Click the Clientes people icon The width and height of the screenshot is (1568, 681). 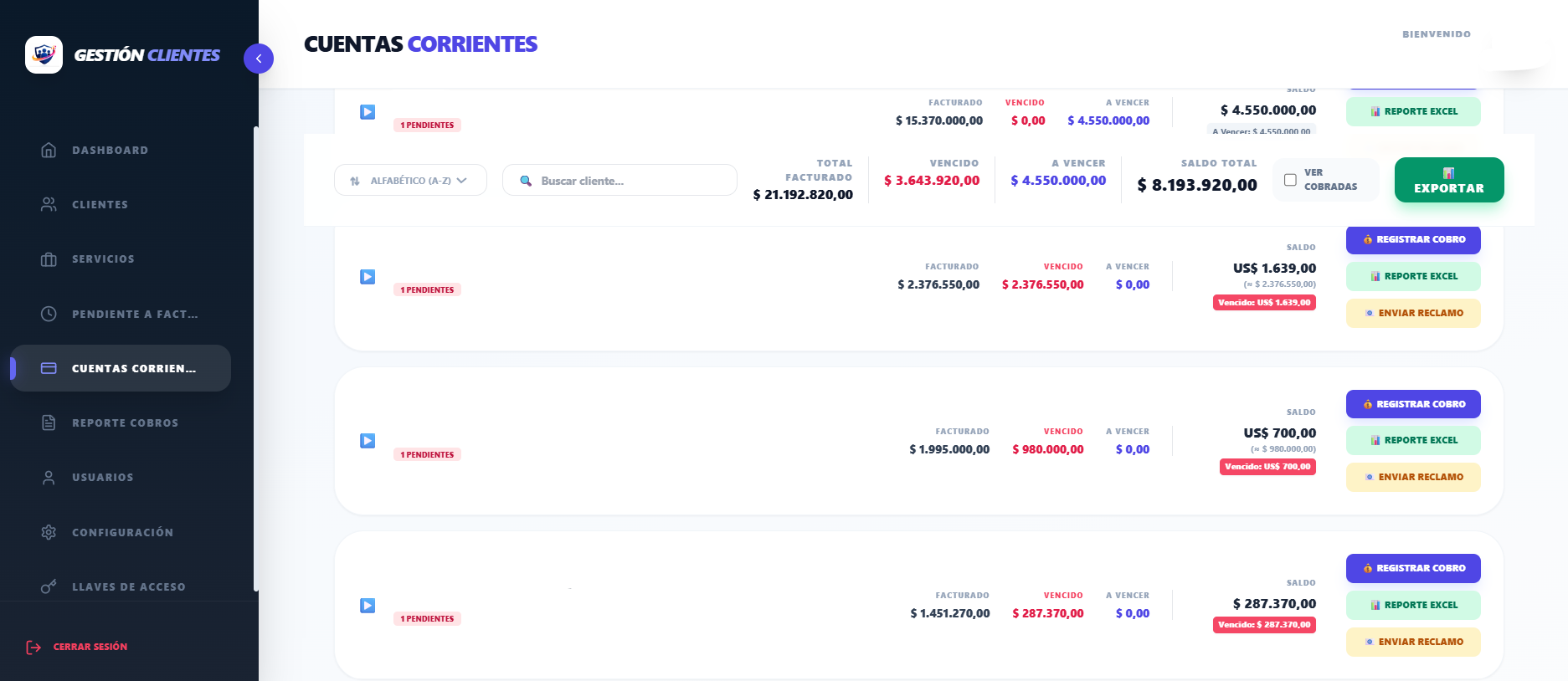(49, 205)
